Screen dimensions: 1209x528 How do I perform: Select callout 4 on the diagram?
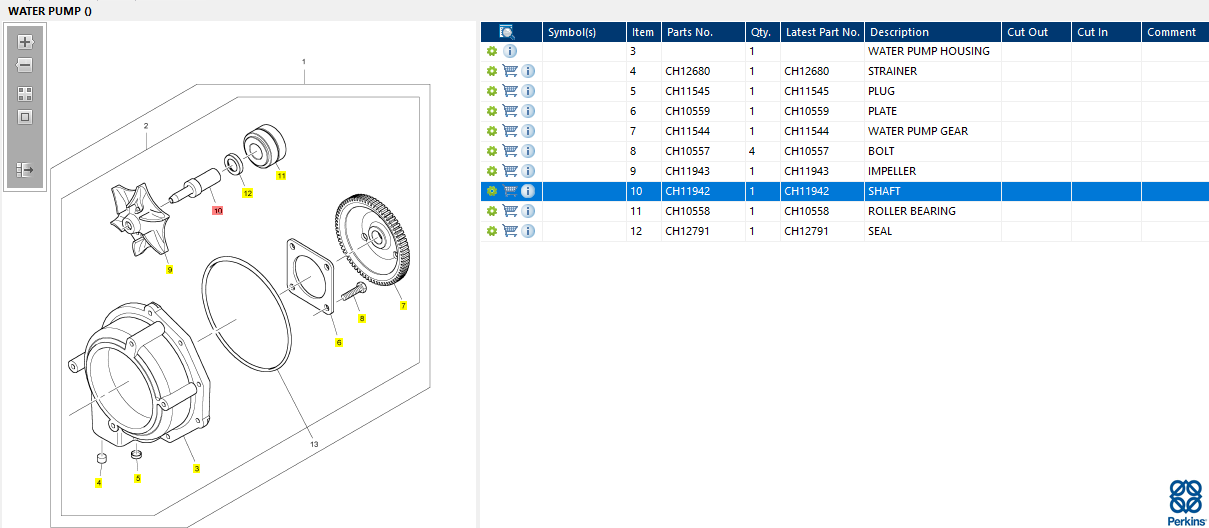(98, 483)
